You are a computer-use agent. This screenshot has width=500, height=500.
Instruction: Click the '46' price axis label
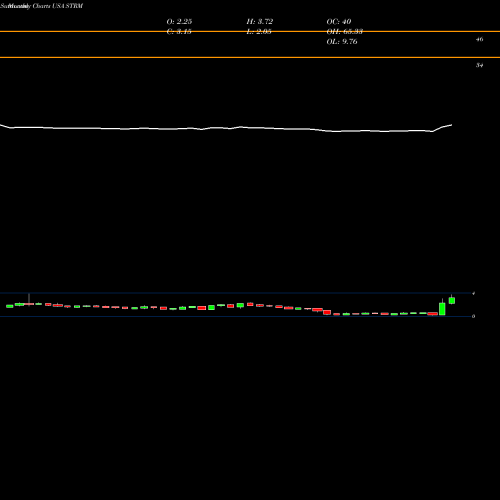pyautogui.click(x=479, y=39)
